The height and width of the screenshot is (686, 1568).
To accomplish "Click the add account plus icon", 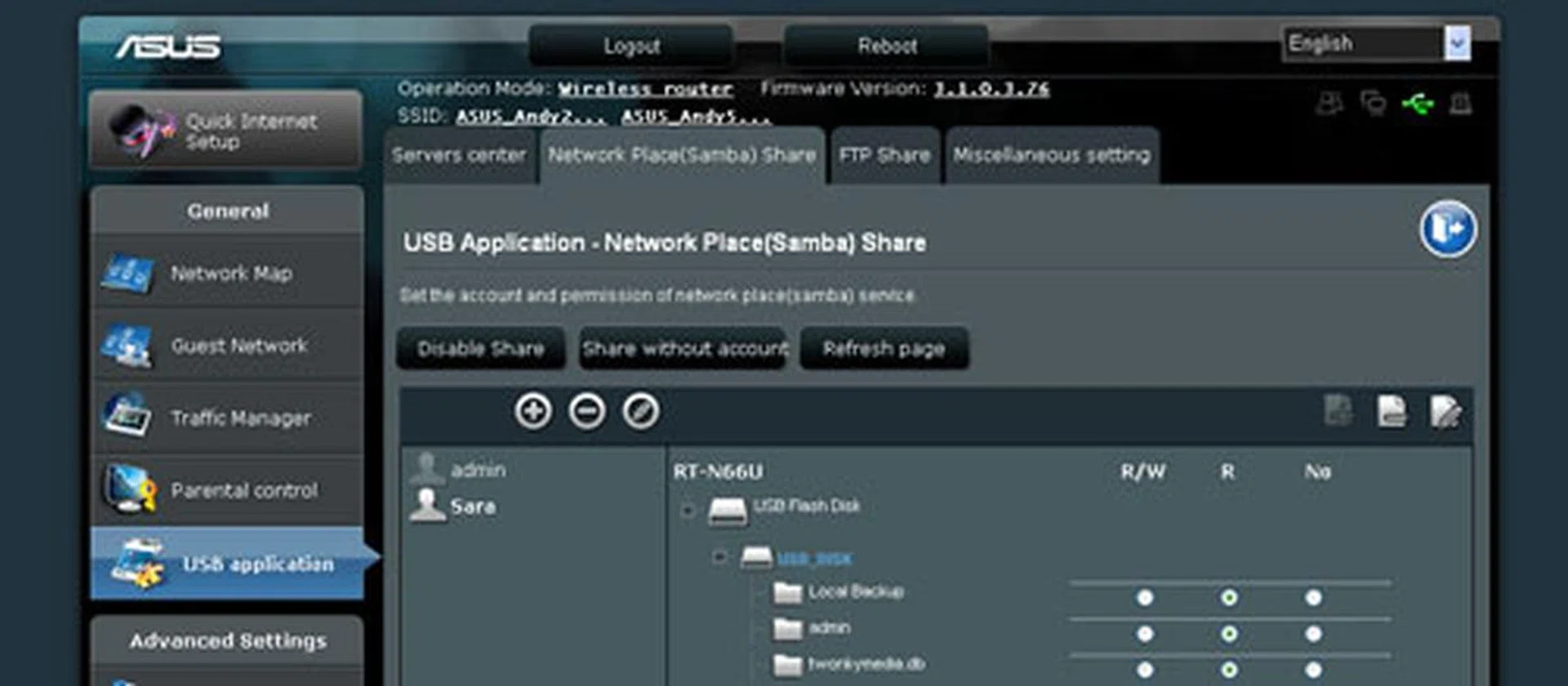I will click(533, 411).
